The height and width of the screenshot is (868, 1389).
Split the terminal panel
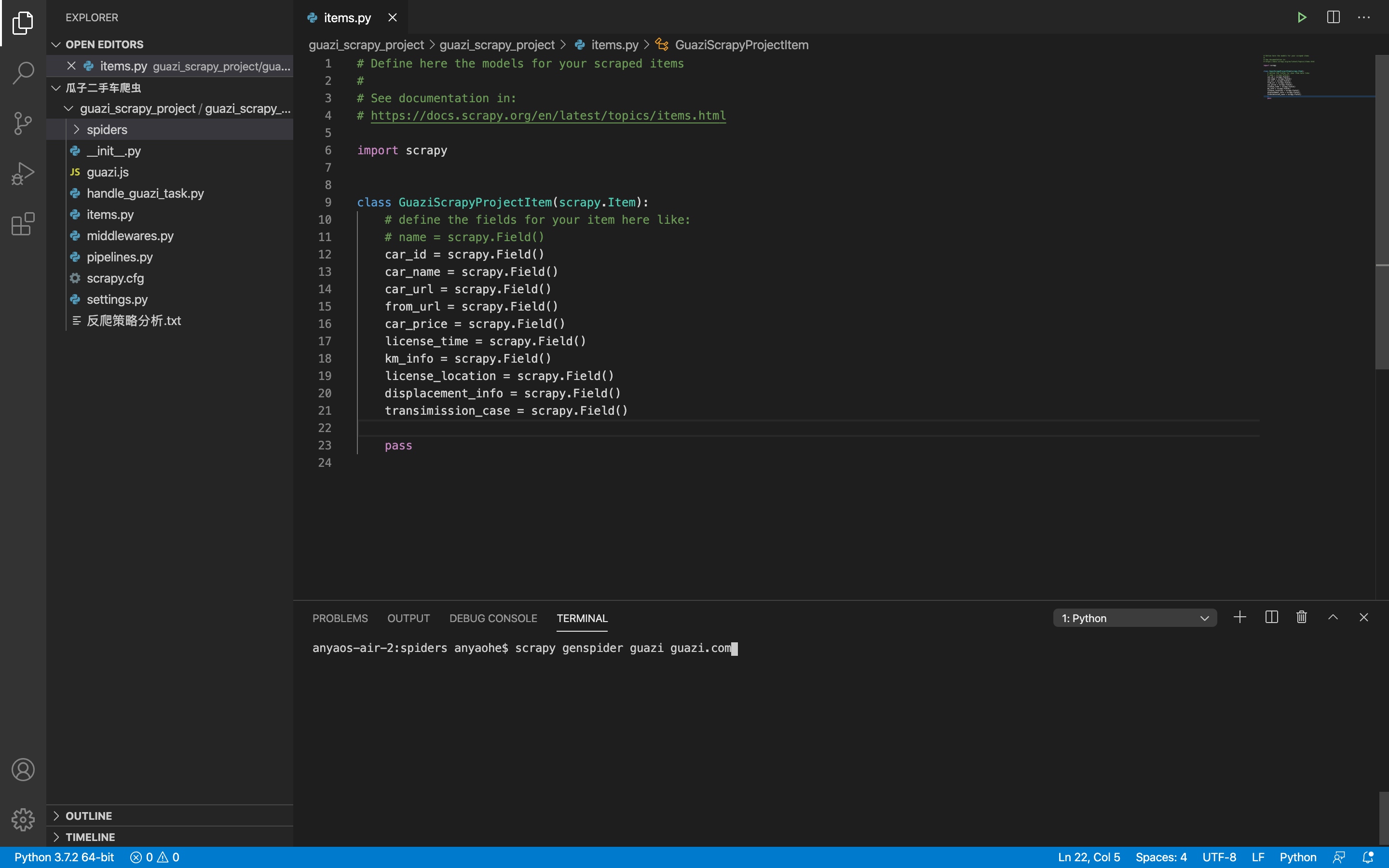[x=1271, y=617]
